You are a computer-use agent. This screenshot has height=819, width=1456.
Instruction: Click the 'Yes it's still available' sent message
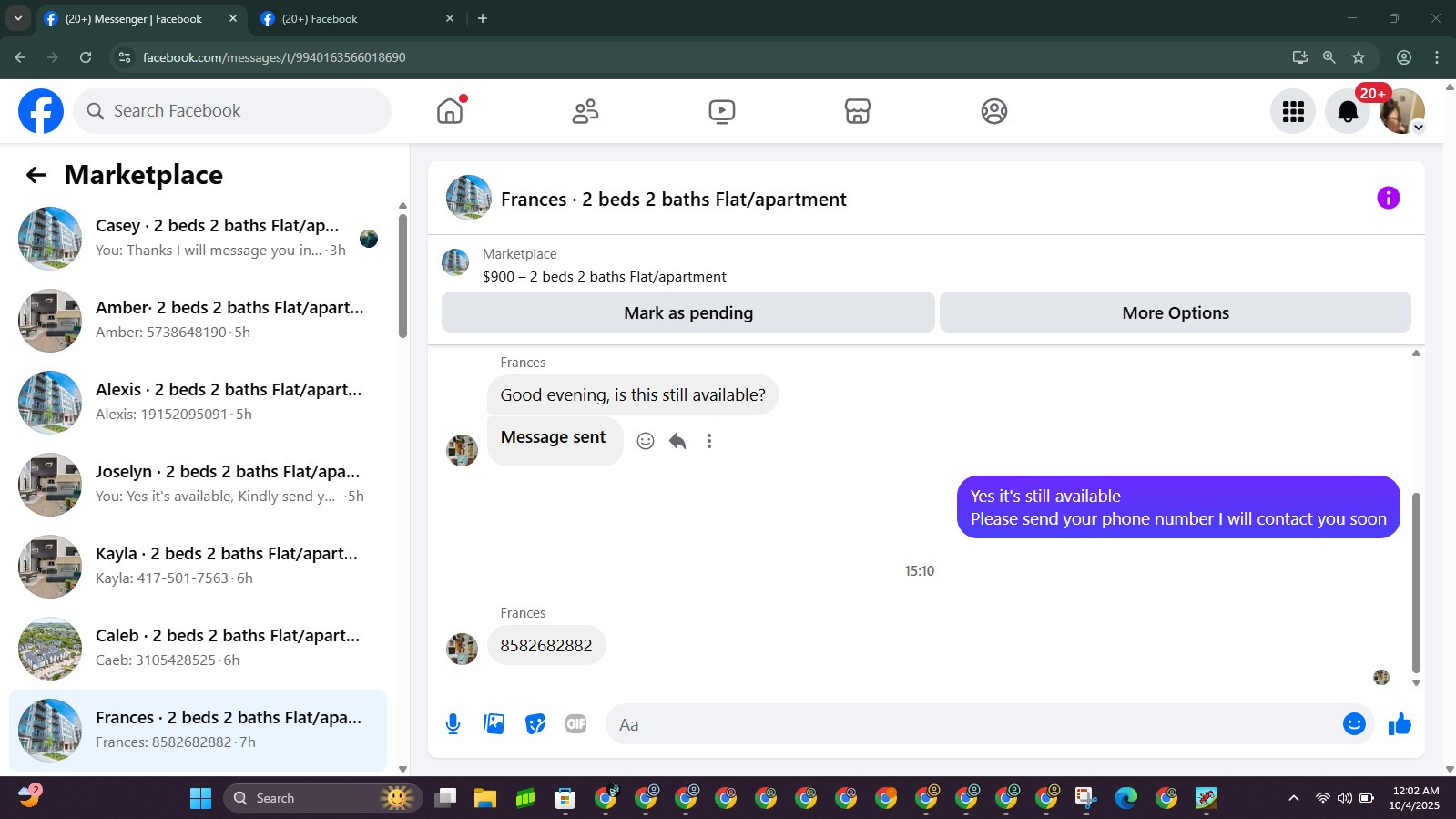[1178, 507]
